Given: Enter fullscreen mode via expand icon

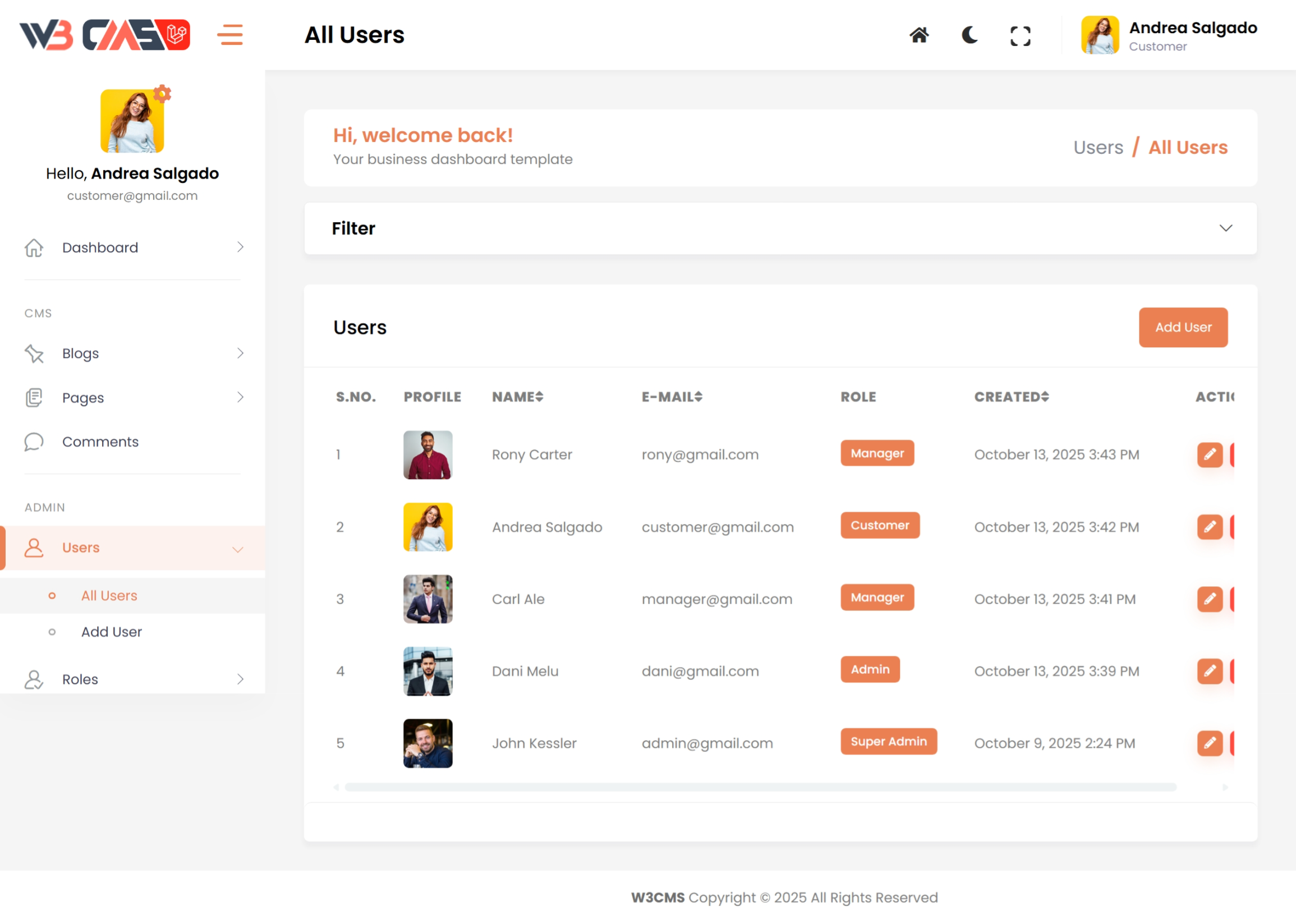Looking at the screenshot, I should point(1020,36).
